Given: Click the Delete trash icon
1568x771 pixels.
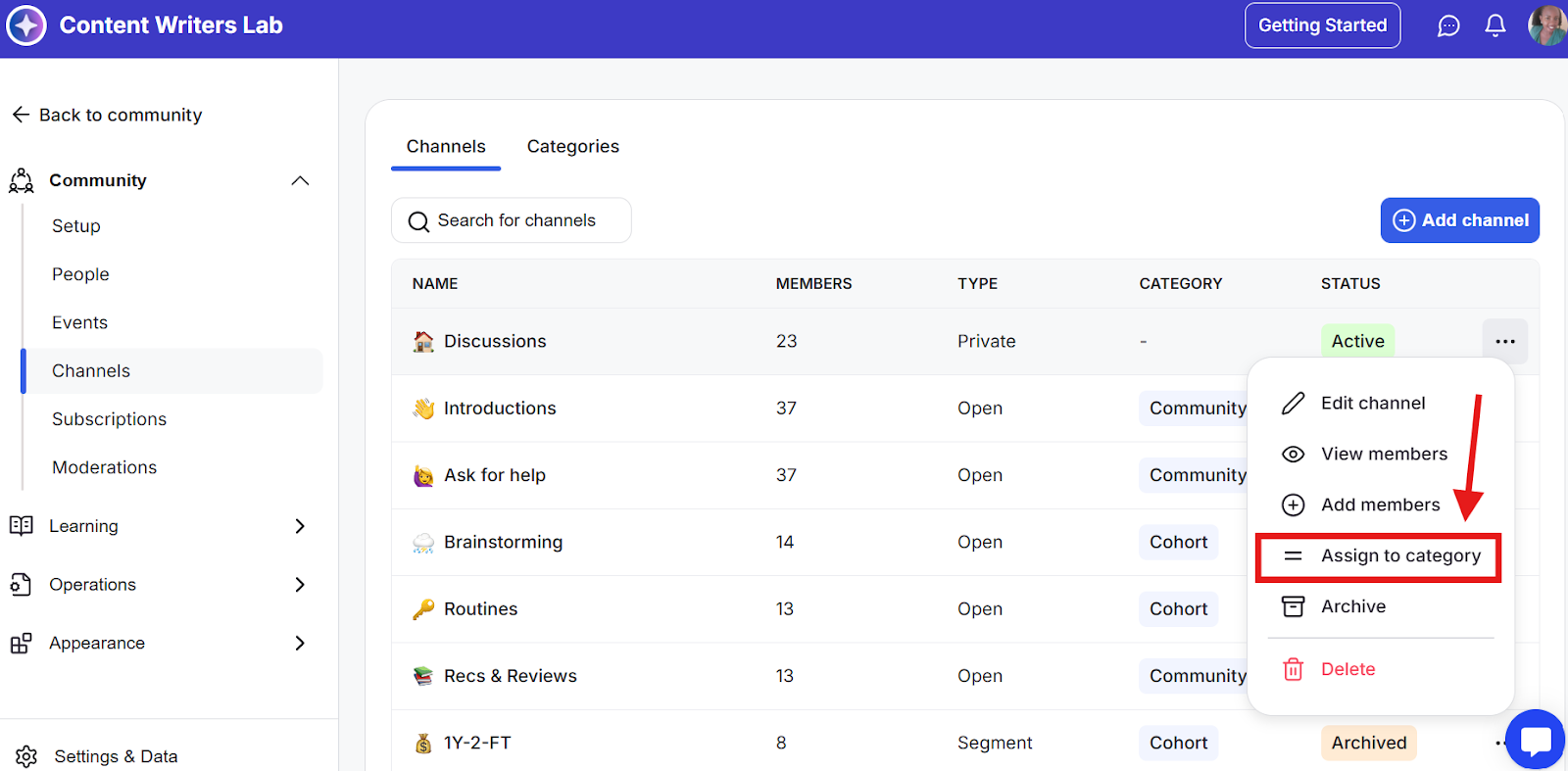Looking at the screenshot, I should (x=1294, y=669).
